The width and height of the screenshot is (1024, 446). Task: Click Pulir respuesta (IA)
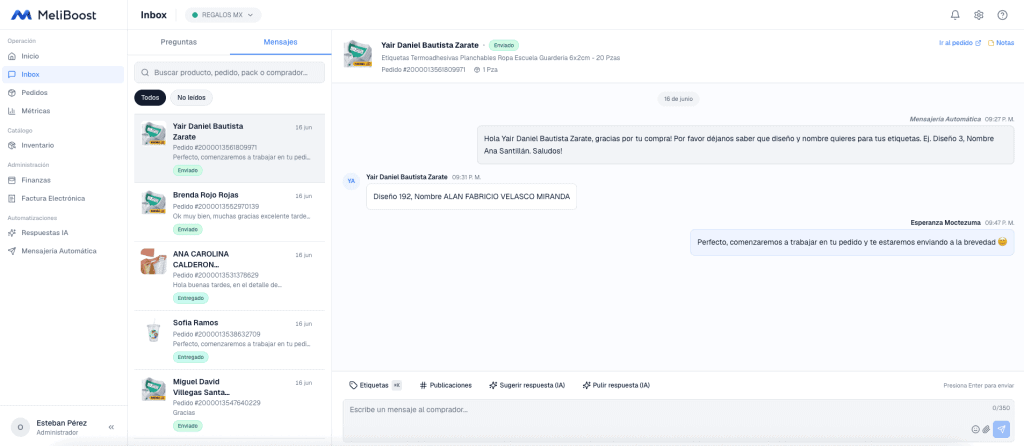(x=616, y=385)
